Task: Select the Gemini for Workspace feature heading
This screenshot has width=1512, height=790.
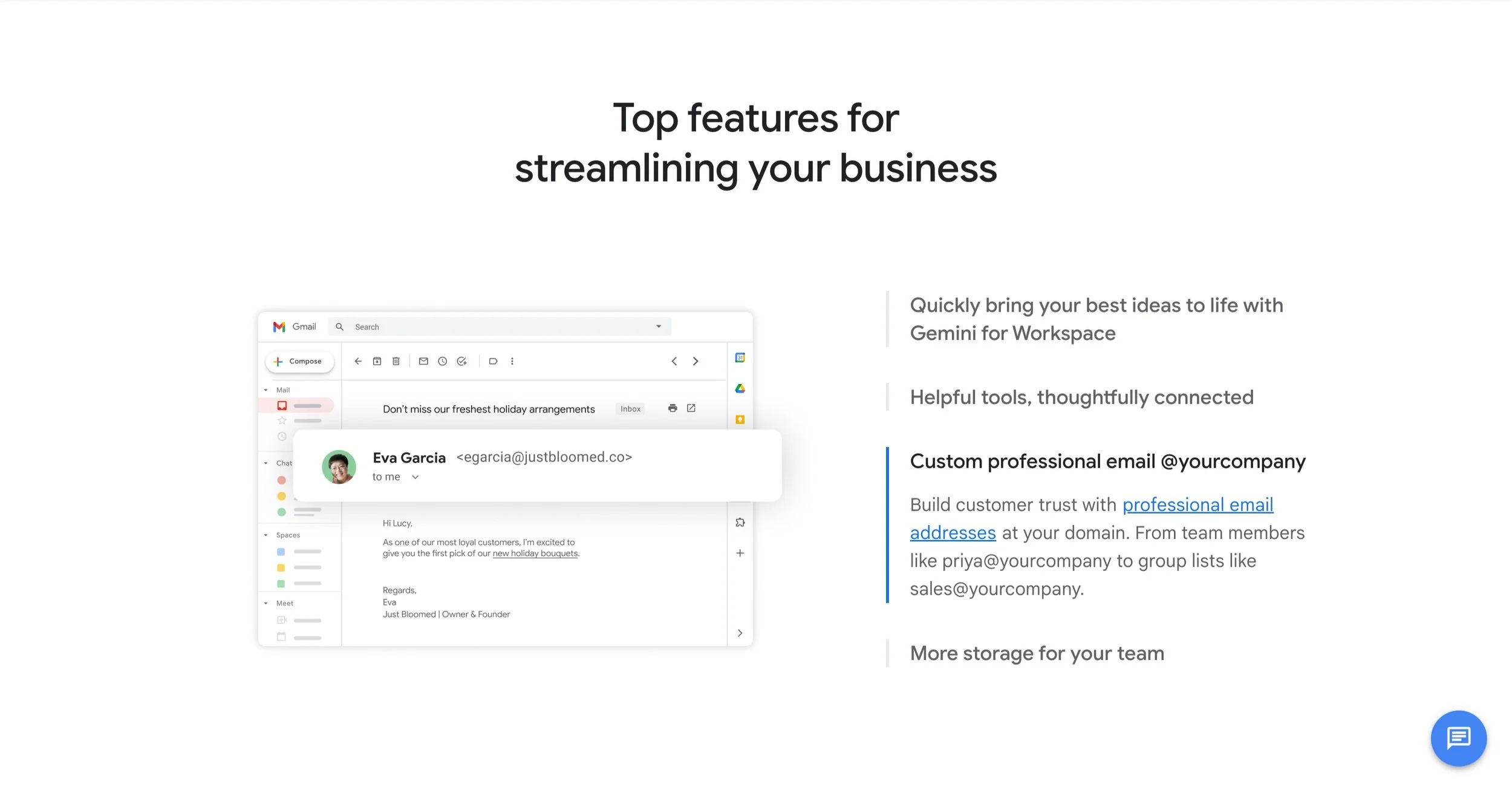Action: 1096,319
